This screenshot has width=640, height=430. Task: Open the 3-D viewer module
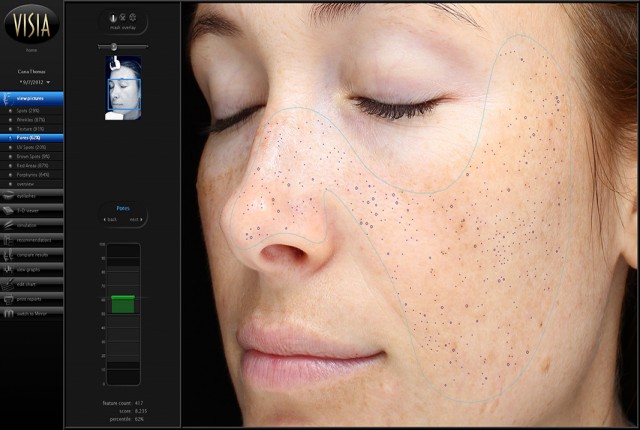[x=9, y=210]
